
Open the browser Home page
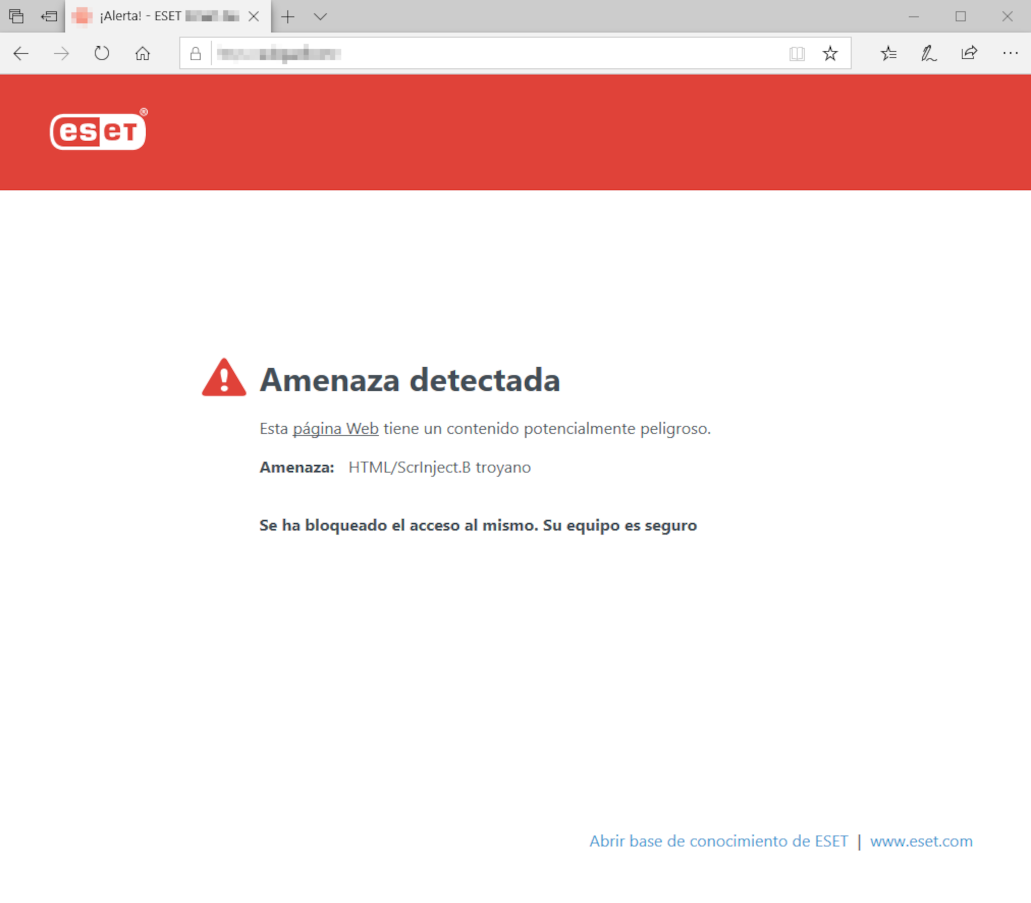(142, 53)
